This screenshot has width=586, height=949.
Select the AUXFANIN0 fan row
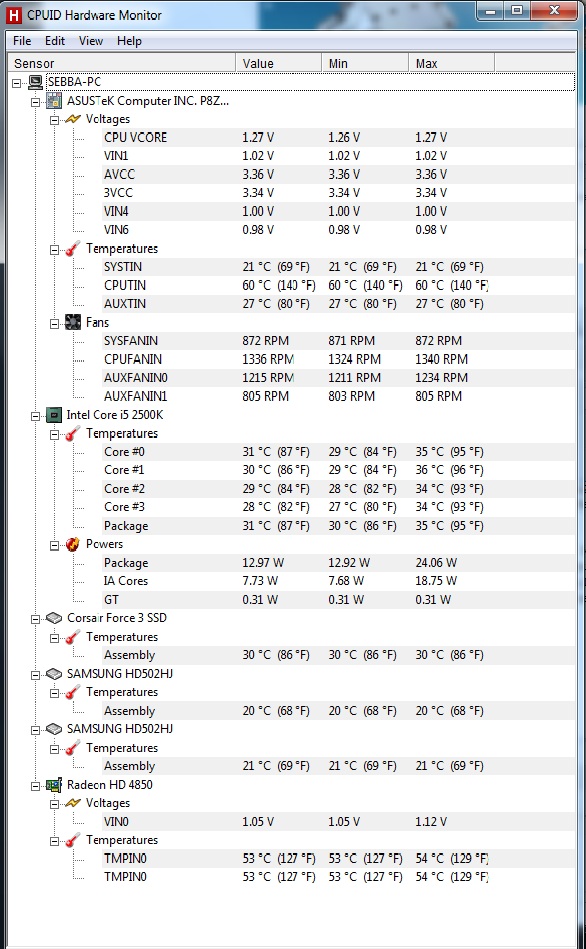[x=338, y=378]
